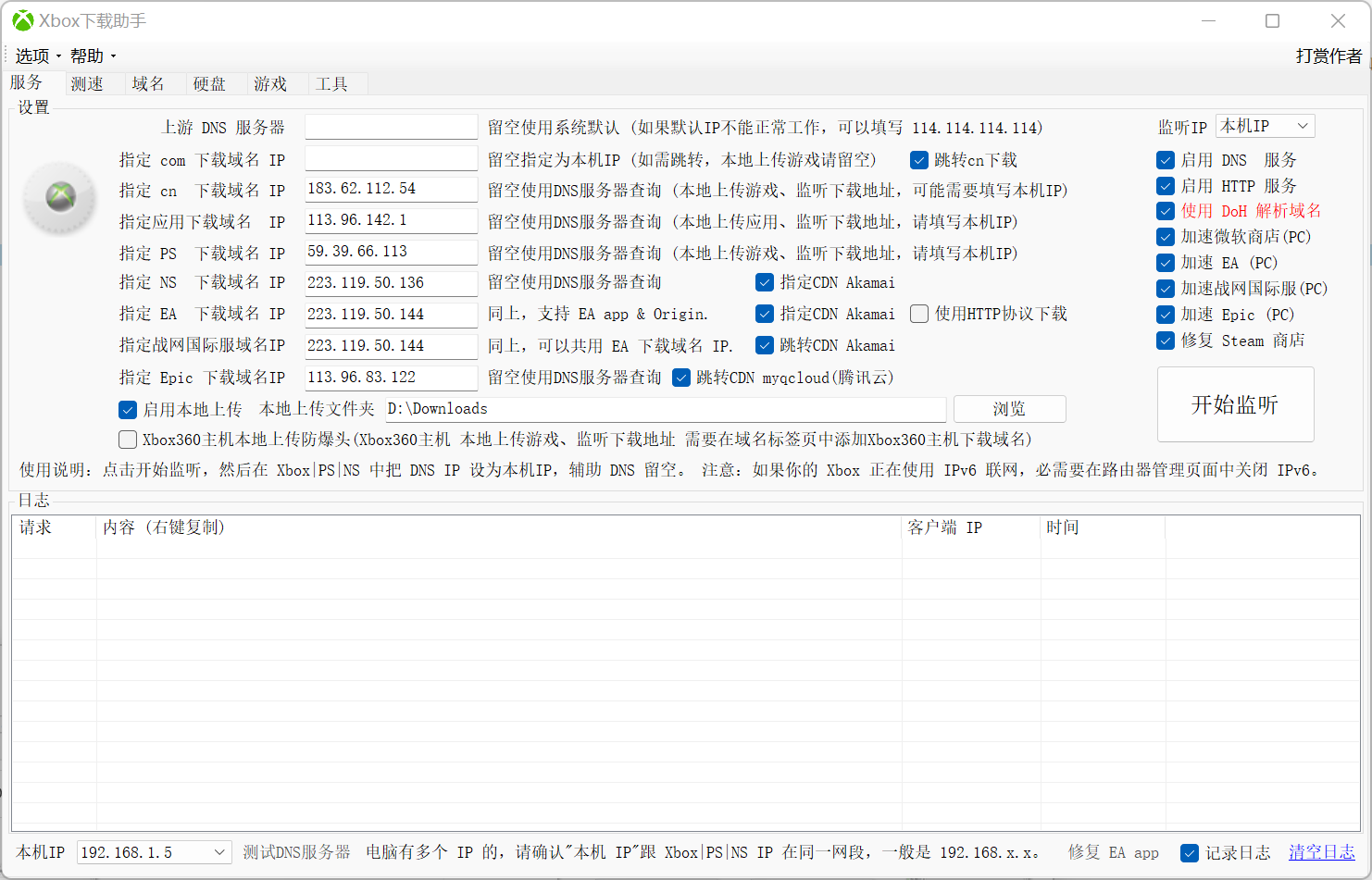Click the PS 下载域名 IP field 59.39.66.113
The image size is (1372, 880).
[x=391, y=253]
